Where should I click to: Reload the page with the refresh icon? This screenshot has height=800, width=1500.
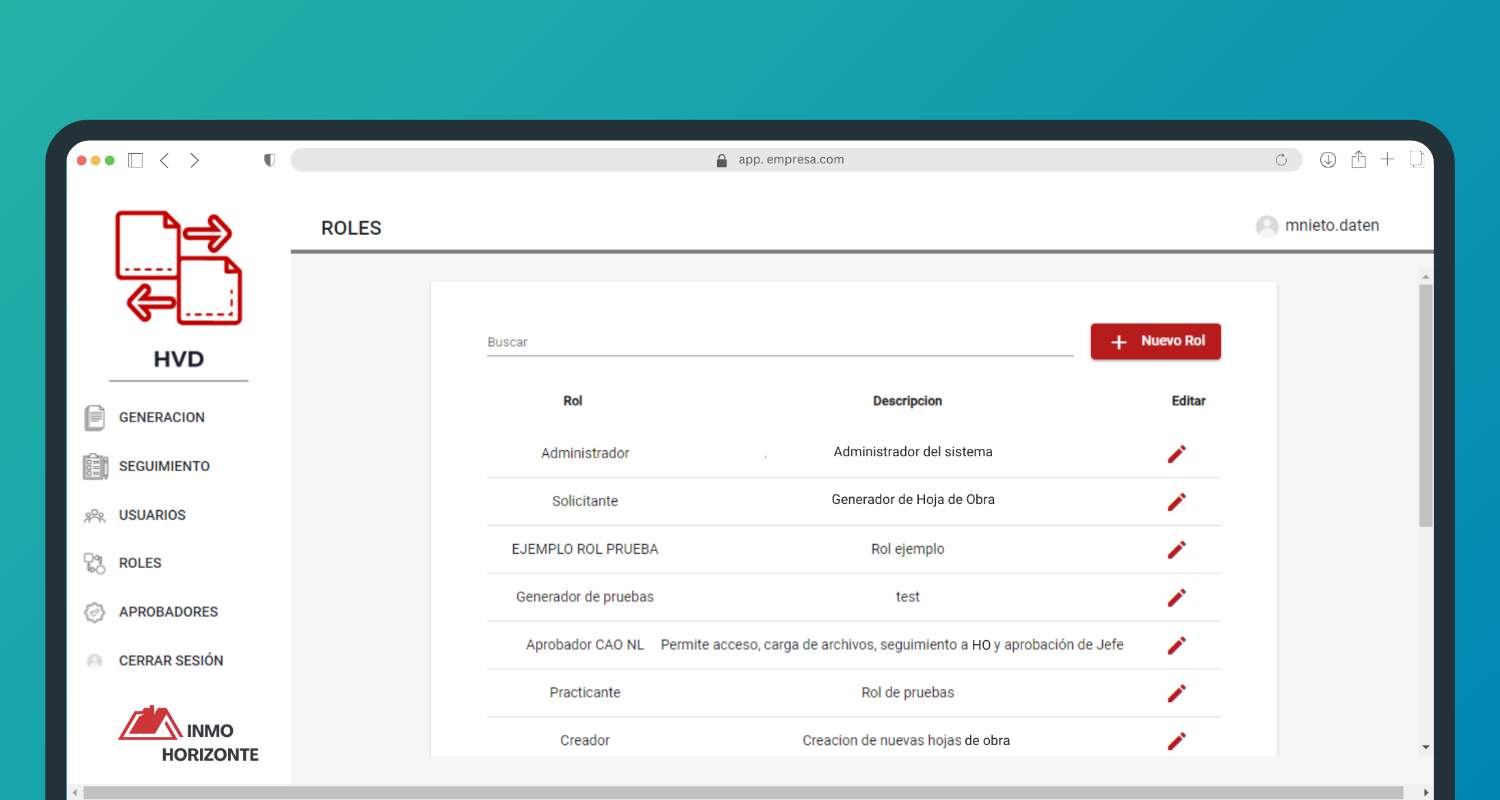pos(1281,160)
